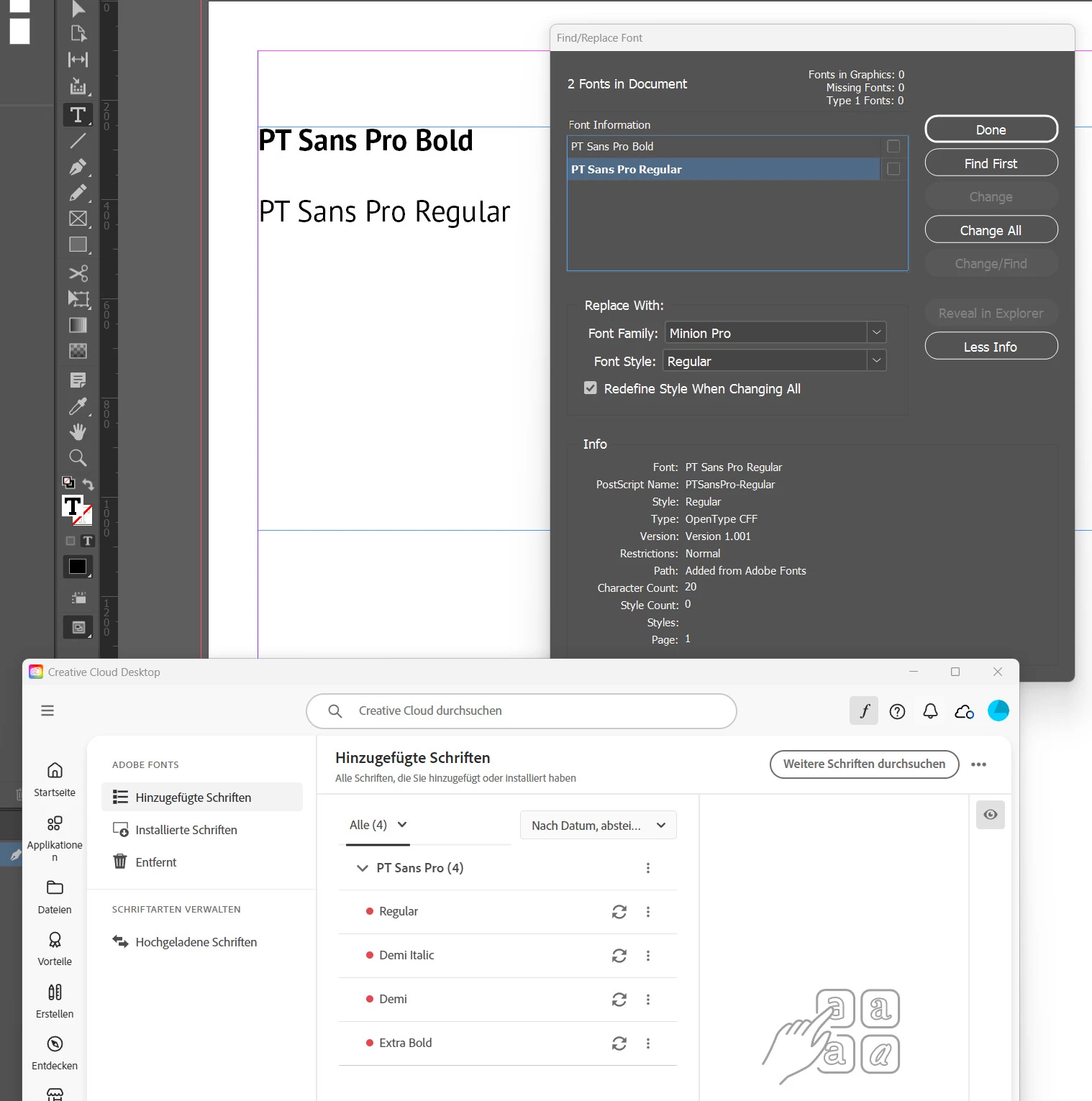
Task: Click the Find First button
Action: (991, 163)
